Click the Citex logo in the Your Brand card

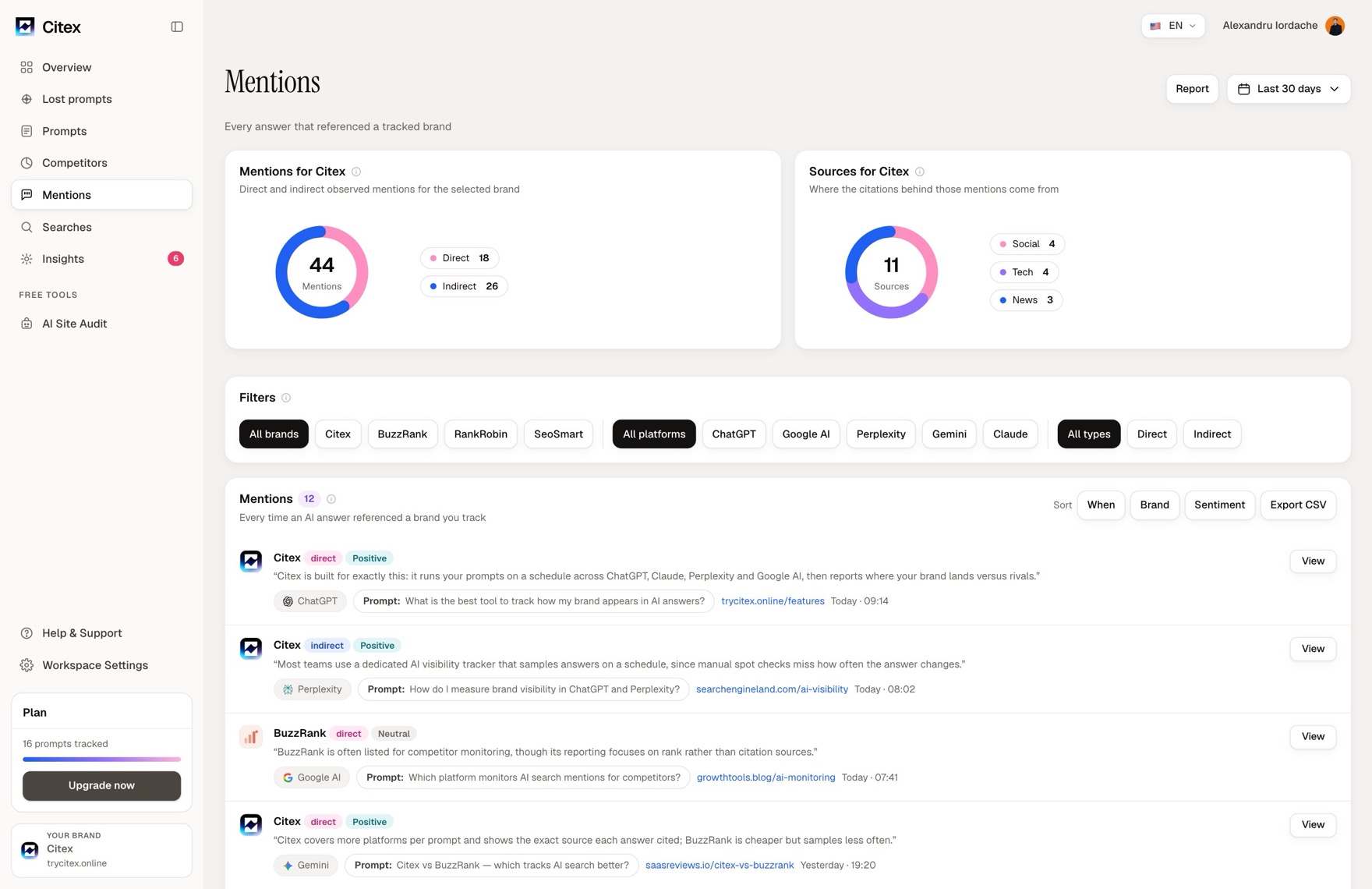point(30,850)
